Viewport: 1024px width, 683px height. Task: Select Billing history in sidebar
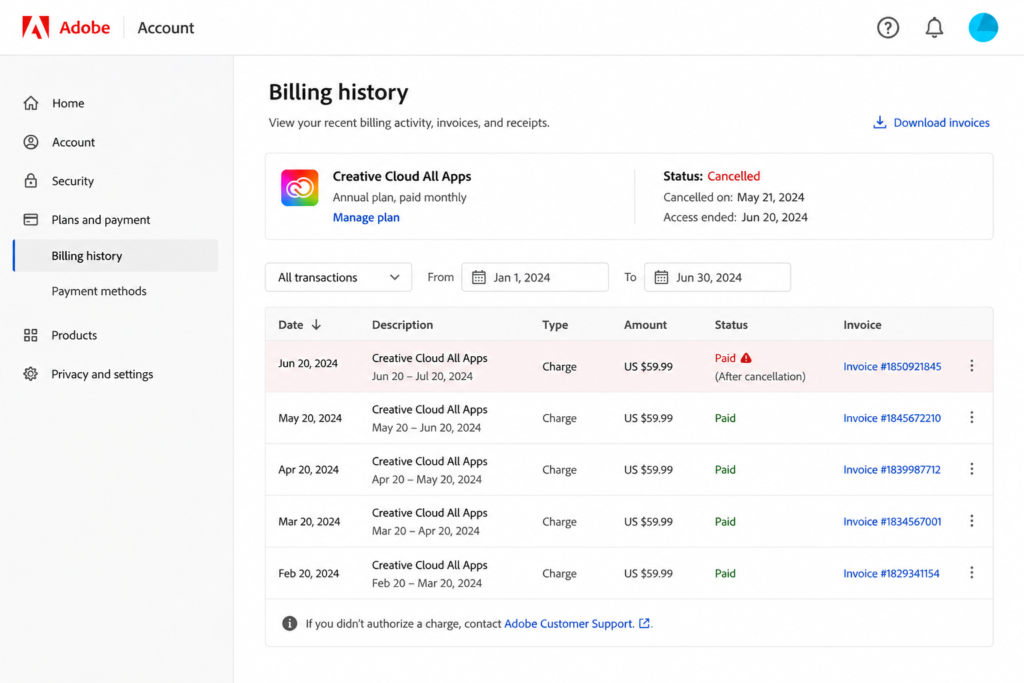pos(116,255)
